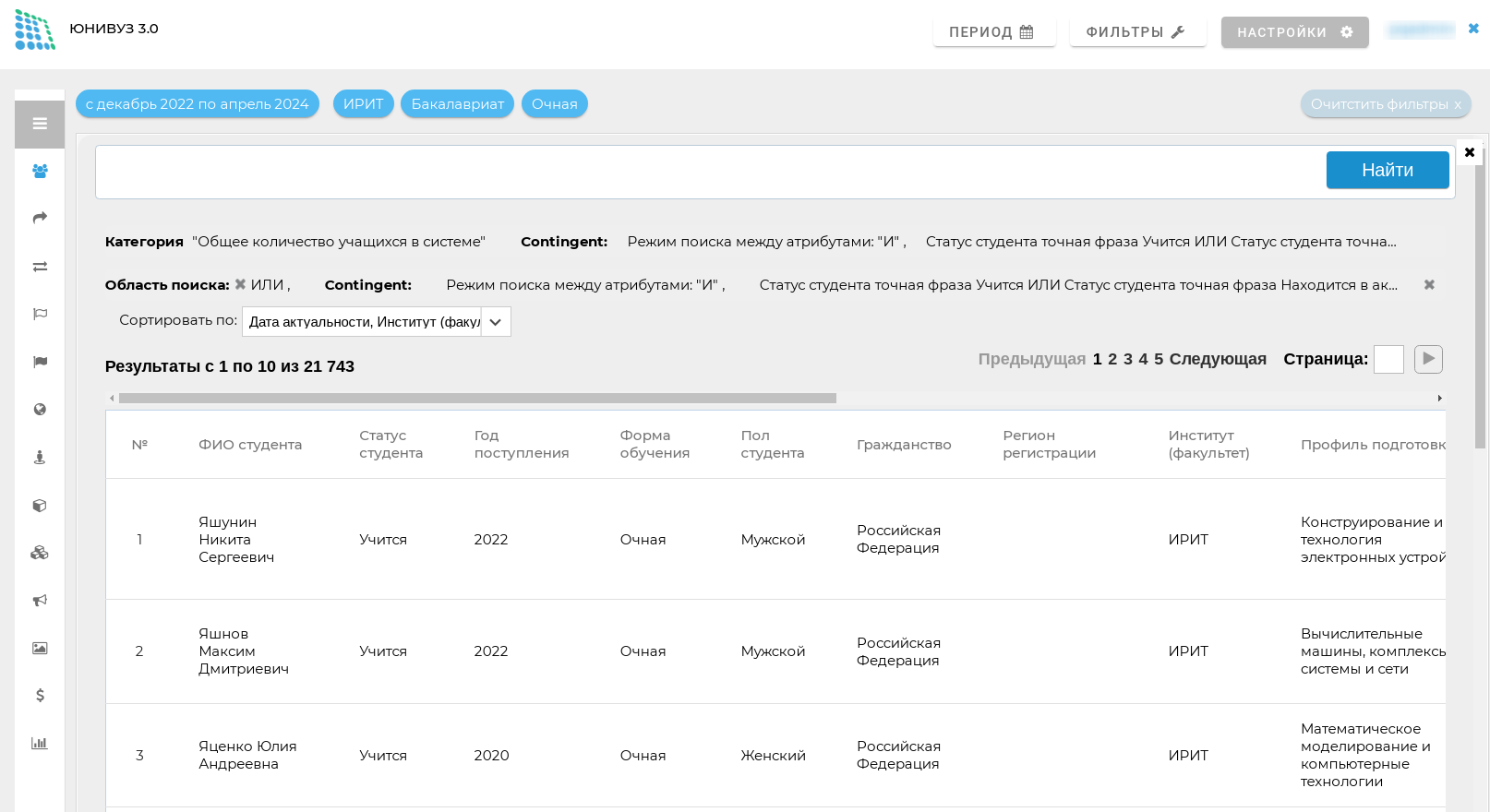Click the date range filter chip

pos(198,104)
